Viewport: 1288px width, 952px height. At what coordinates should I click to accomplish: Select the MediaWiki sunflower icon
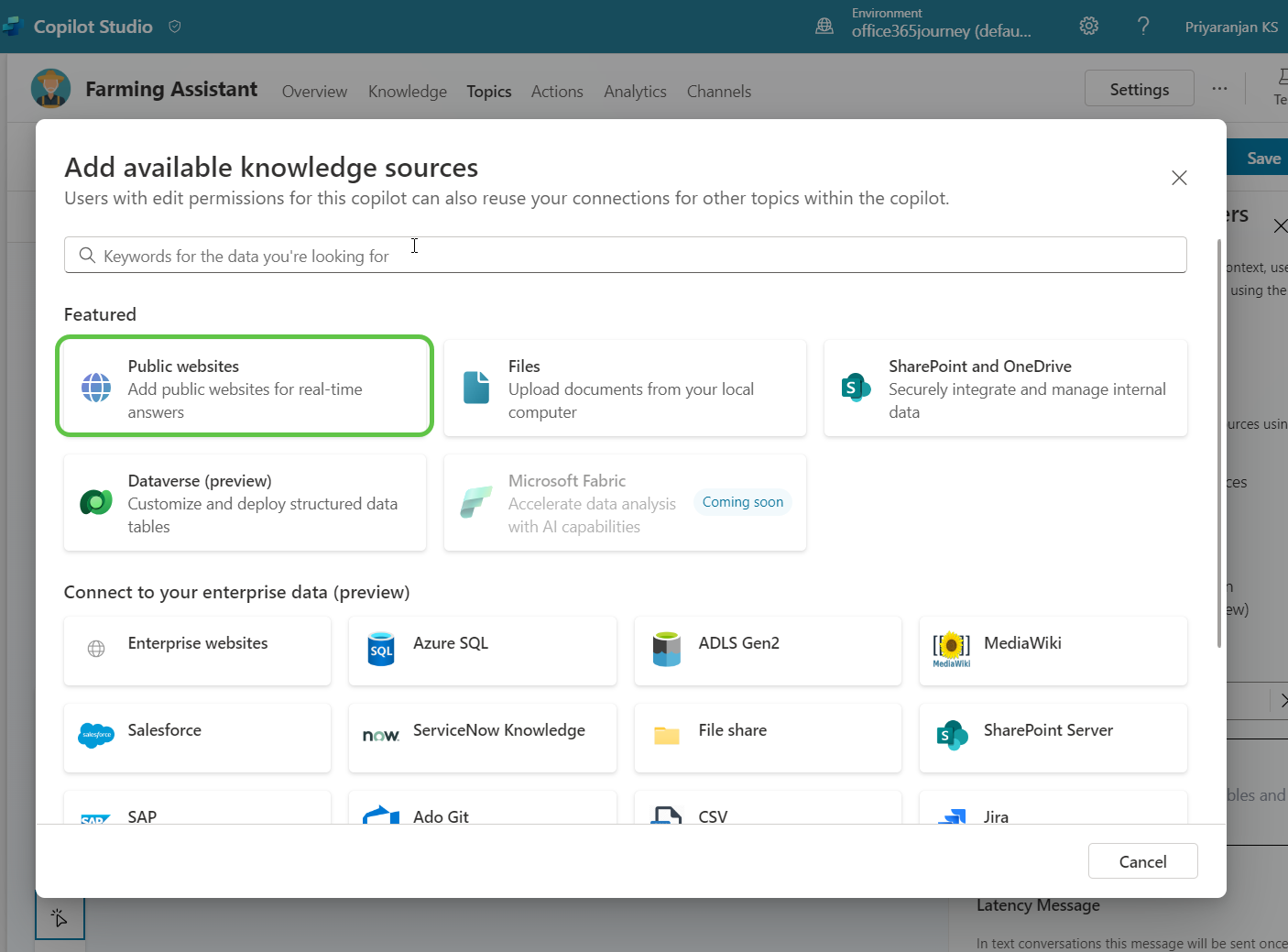click(952, 648)
